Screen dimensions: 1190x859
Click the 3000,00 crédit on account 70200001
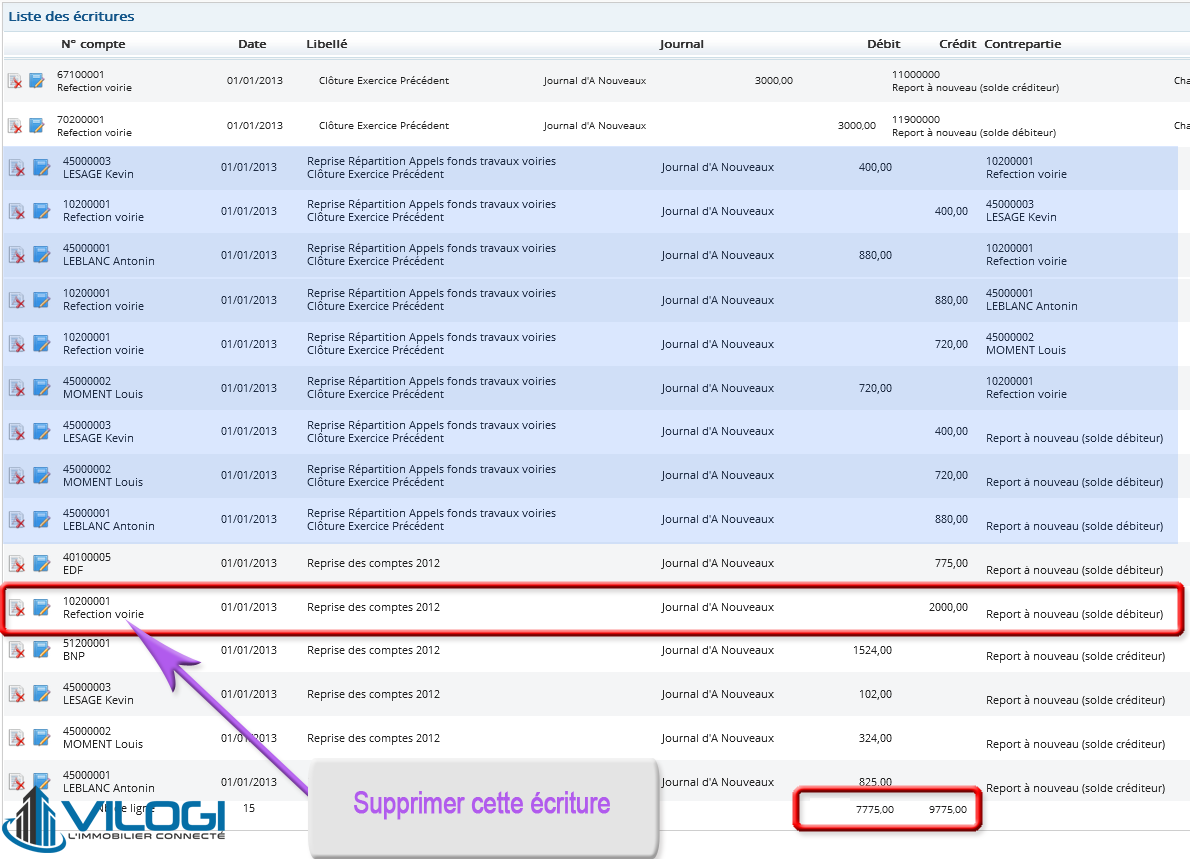[x=856, y=125]
